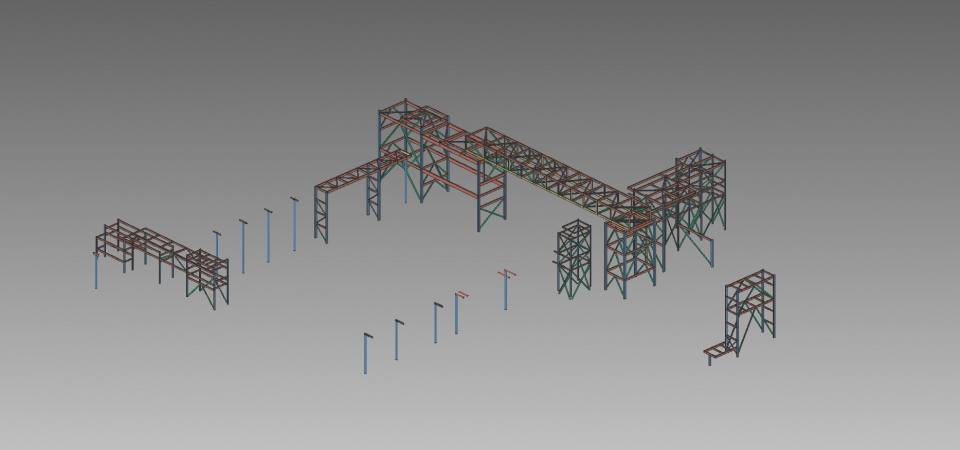Pick the third post in the lower column row
The image size is (960, 450).
[x=436, y=323]
